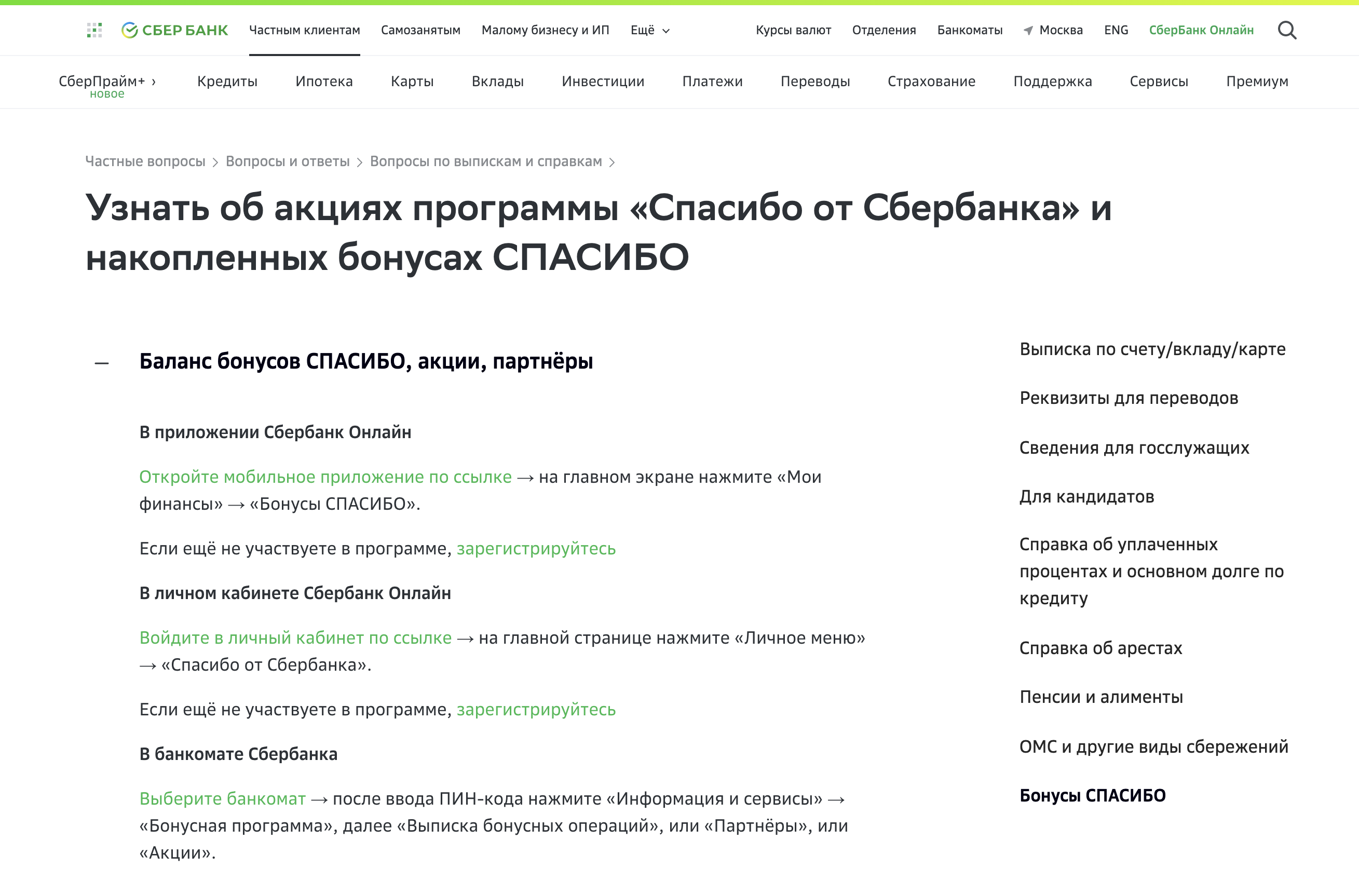Open СберБанк Онлайн login link
This screenshot has height=896, width=1359.
tap(1201, 30)
